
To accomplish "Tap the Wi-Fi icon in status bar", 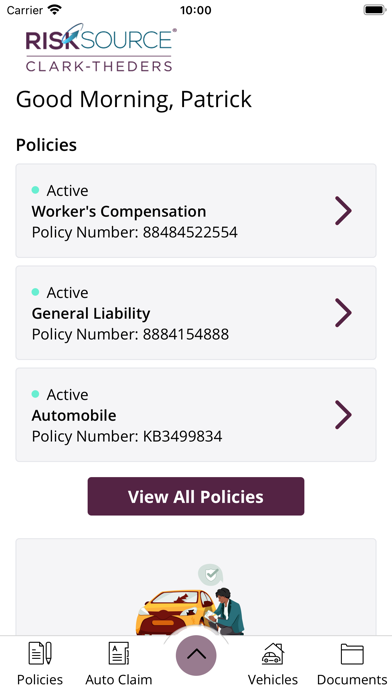I will 55,10.
